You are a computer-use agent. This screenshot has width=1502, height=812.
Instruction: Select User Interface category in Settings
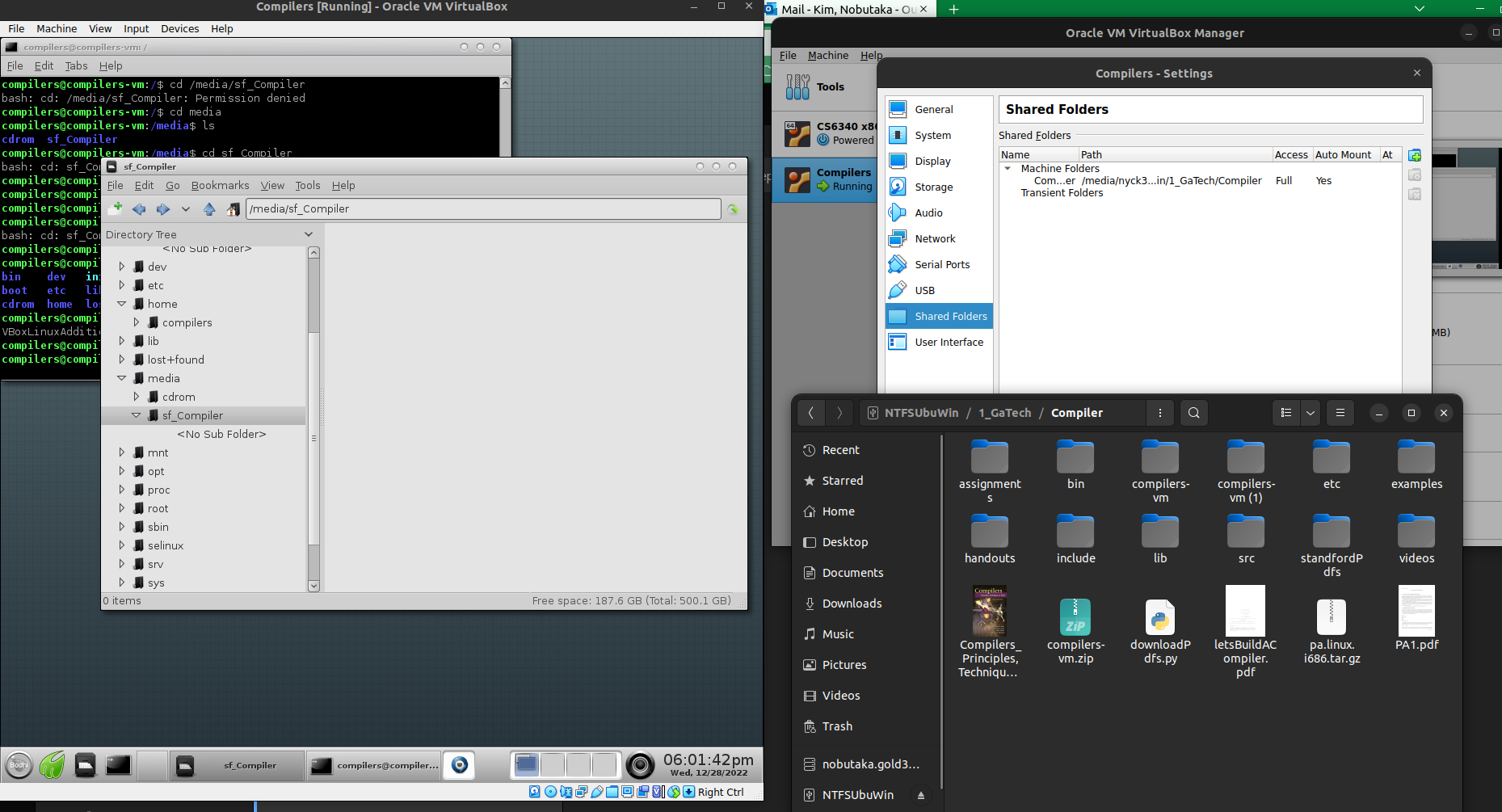click(938, 342)
